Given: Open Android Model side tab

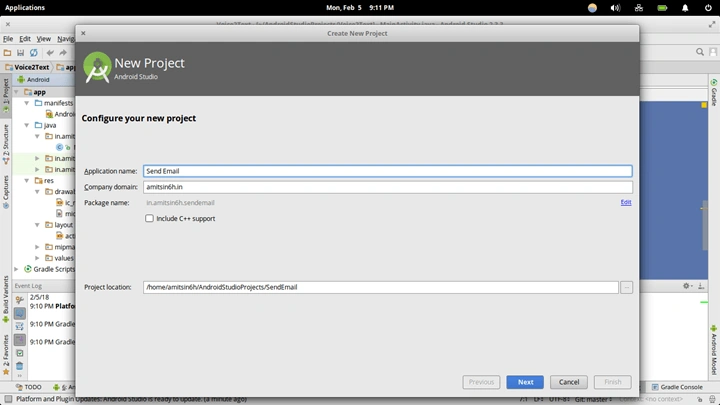Looking at the screenshot, I should 714,351.
